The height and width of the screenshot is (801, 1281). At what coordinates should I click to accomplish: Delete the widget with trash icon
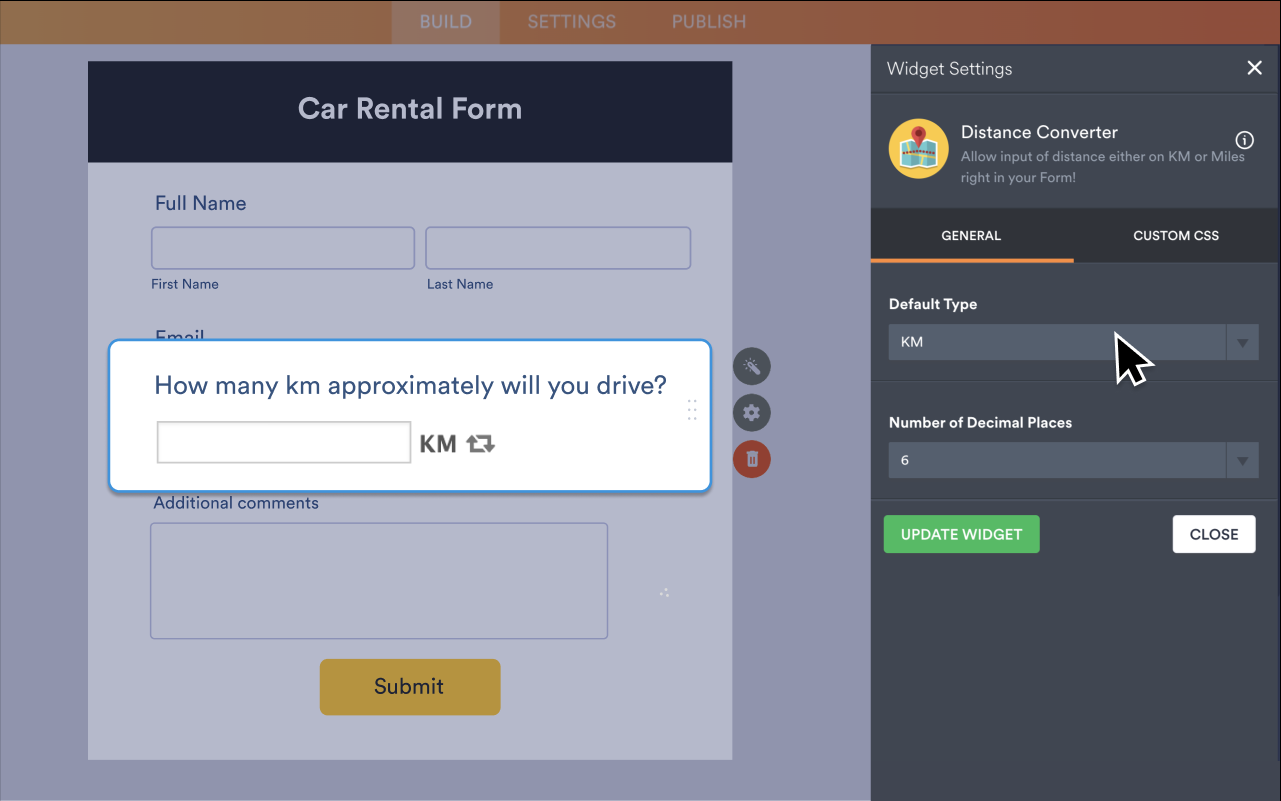(752, 460)
